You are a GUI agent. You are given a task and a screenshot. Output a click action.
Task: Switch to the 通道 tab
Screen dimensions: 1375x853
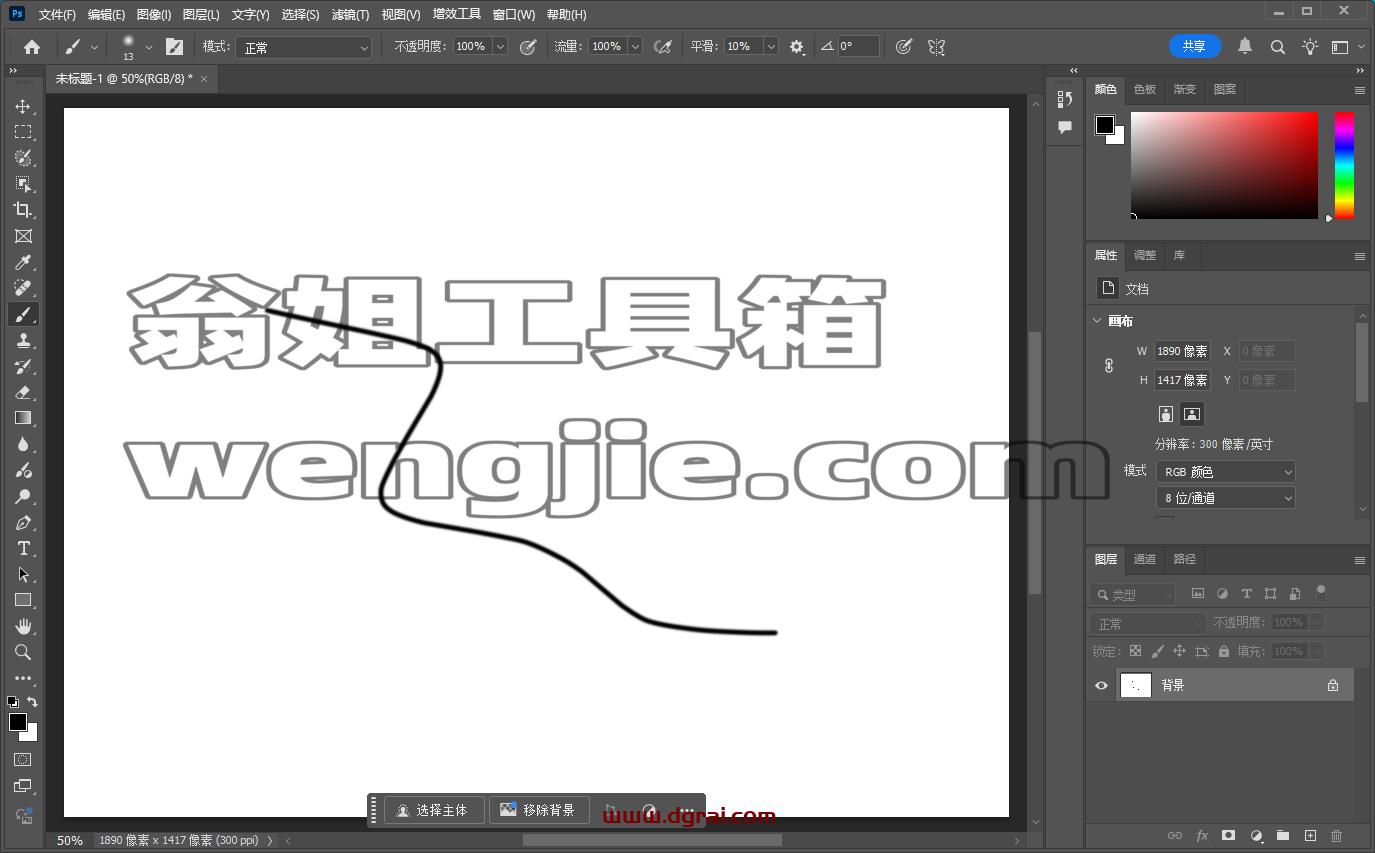coord(1145,559)
